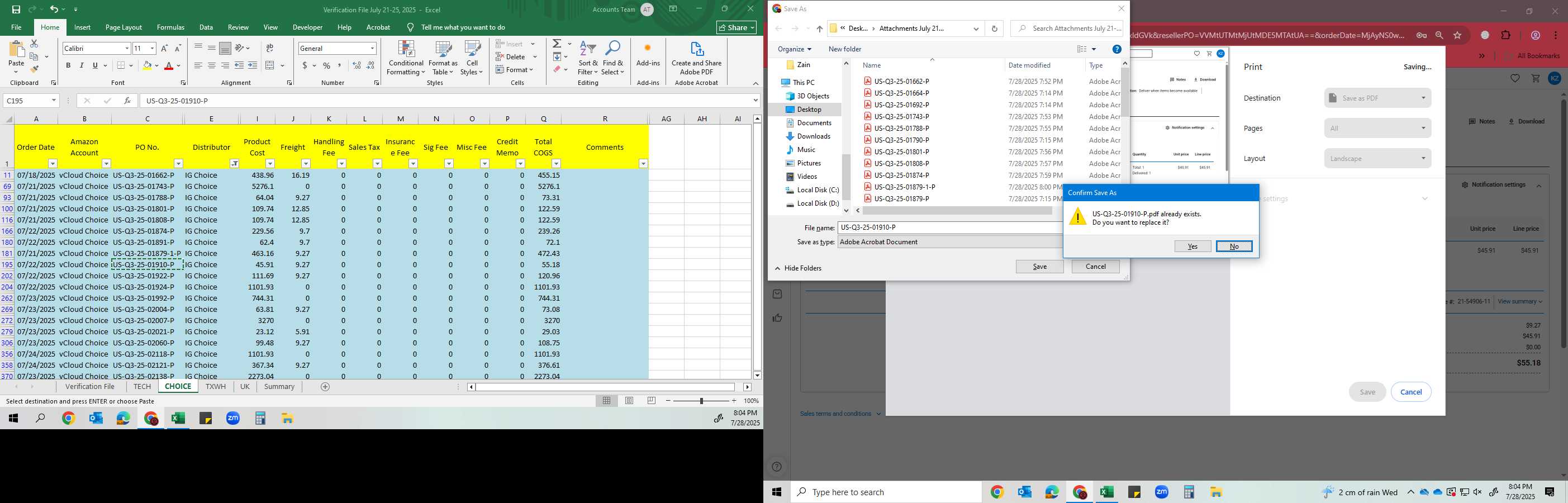Open the Formulas ribbon tab

[170, 27]
